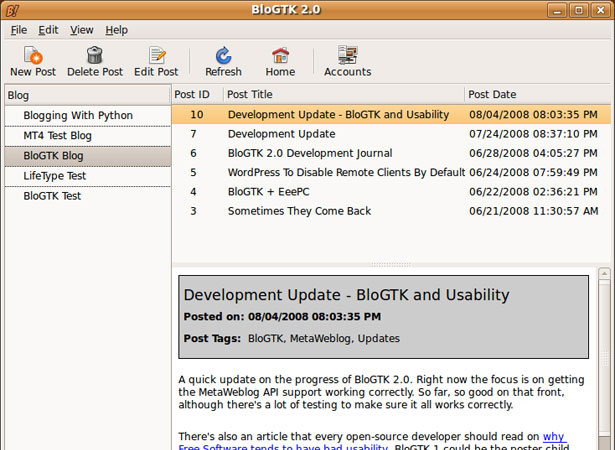The width and height of the screenshot is (615, 450).
Task: Sort by the Post ID column header
Action: (x=197, y=95)
